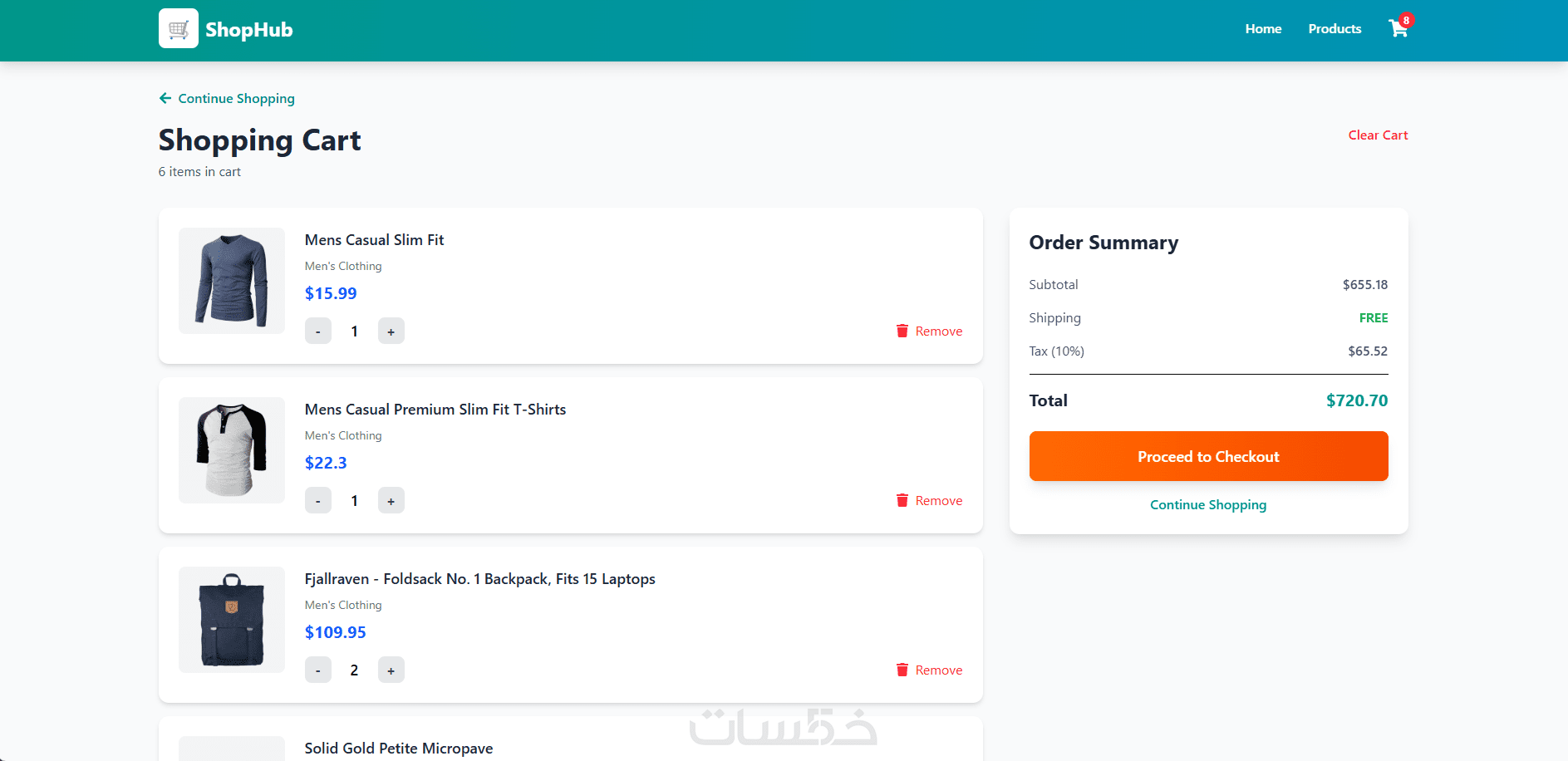The height and width of the screenshot is (761, 1568).
Task: Click trash icon for Mens Casual Slim Fit
Action: click(902, 331)
